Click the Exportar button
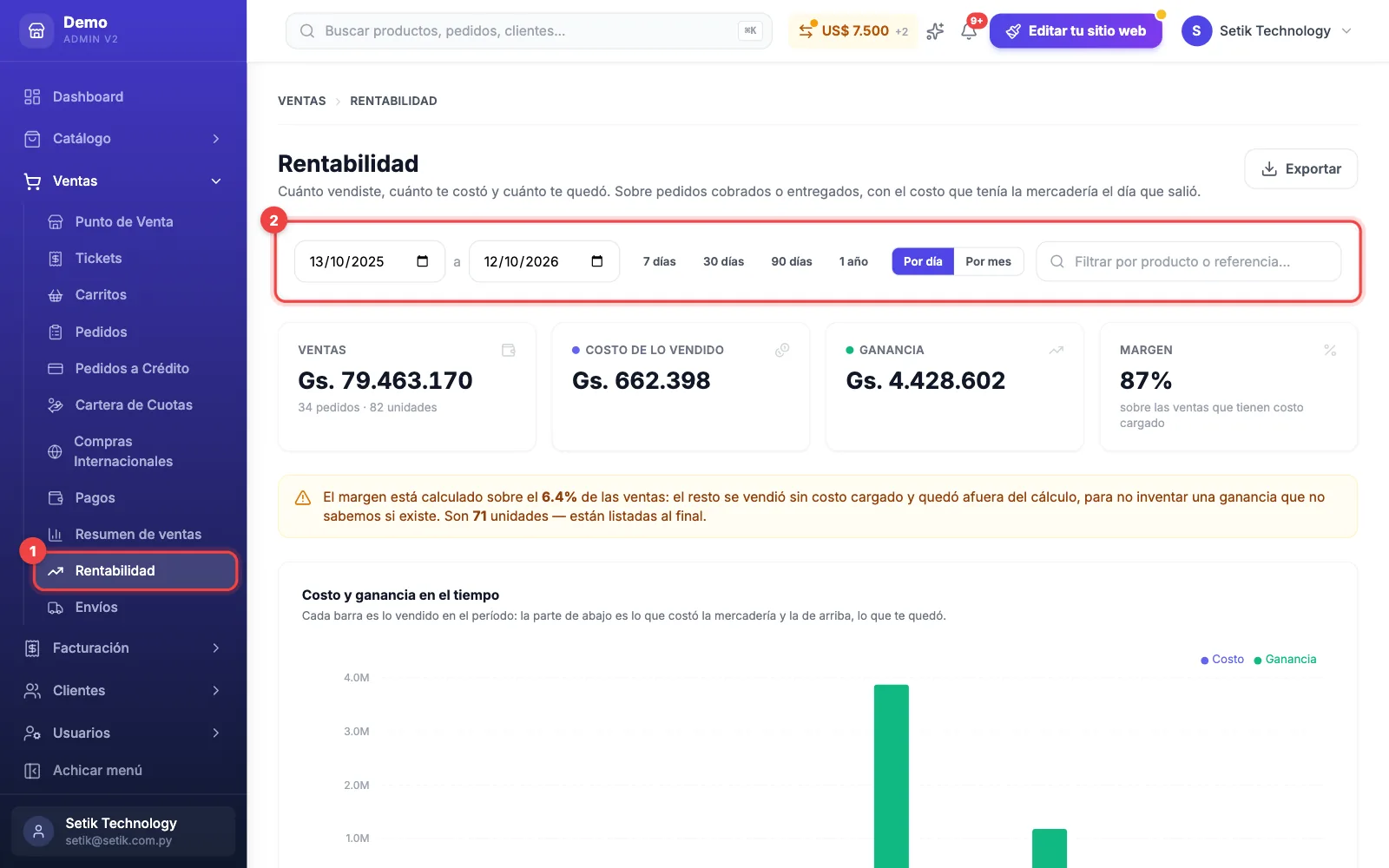The height and width of the screenshot is (868, 1389). [x=1300, y=168]
